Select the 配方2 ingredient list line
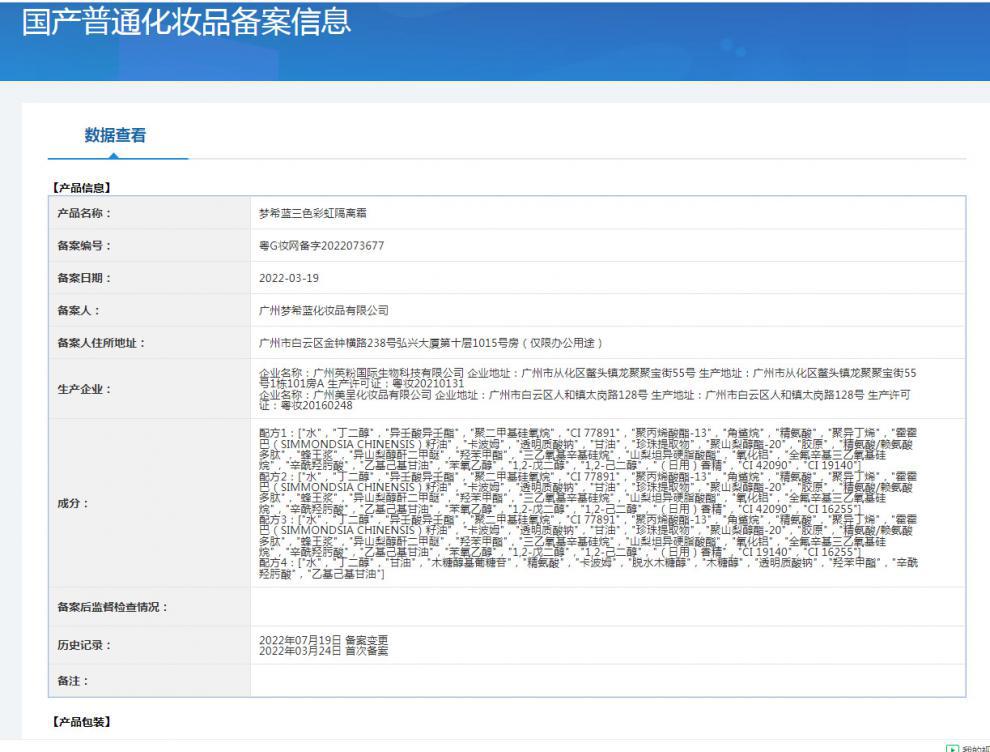990x752 pixels. click(588, 492)
